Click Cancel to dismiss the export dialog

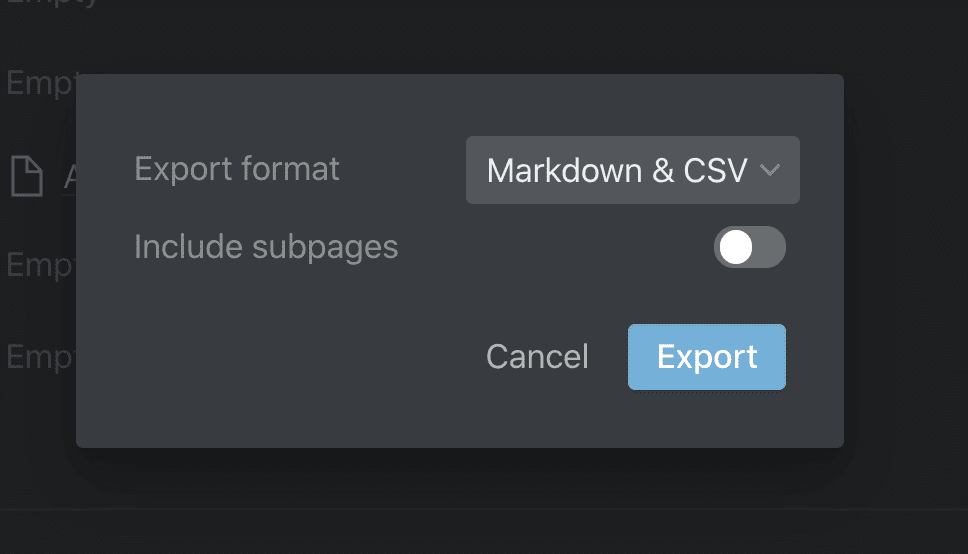(537, 357)
